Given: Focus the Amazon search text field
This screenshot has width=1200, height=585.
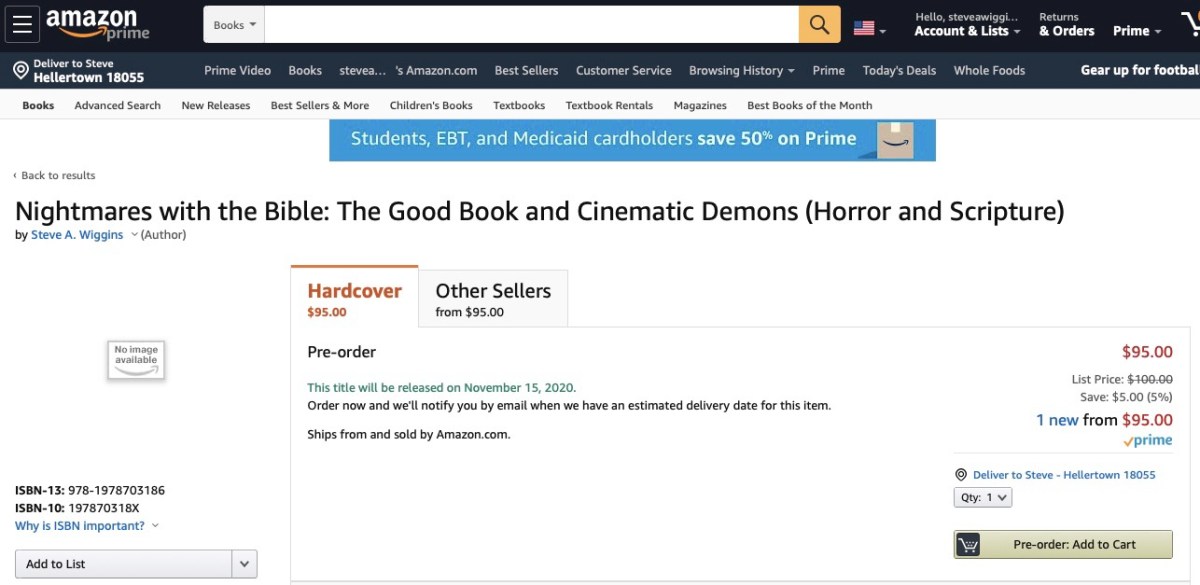Looking at the screenshot, I should 530,25.
